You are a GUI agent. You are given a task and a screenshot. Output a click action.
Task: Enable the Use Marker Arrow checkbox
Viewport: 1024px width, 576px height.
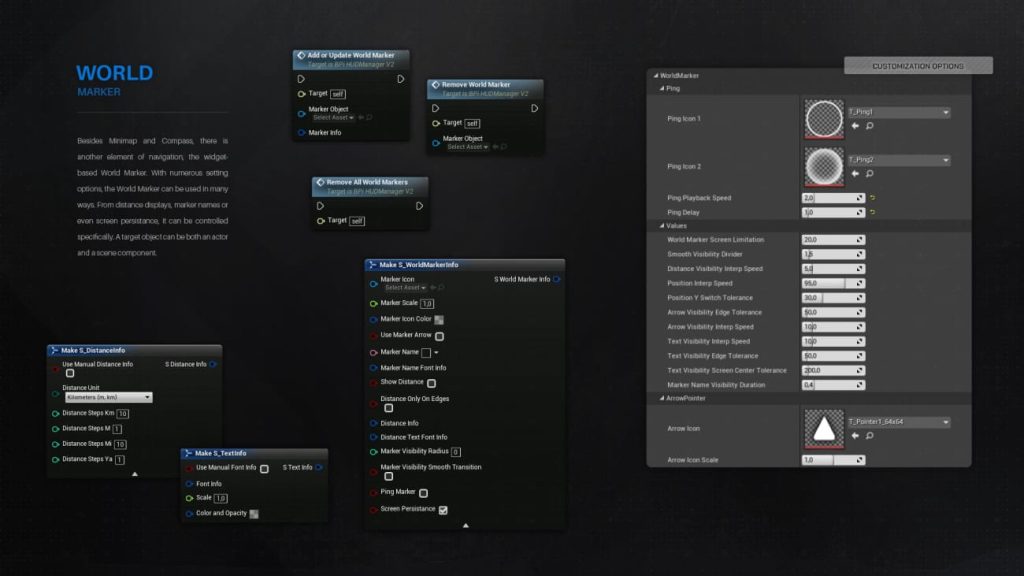point(439,336)
